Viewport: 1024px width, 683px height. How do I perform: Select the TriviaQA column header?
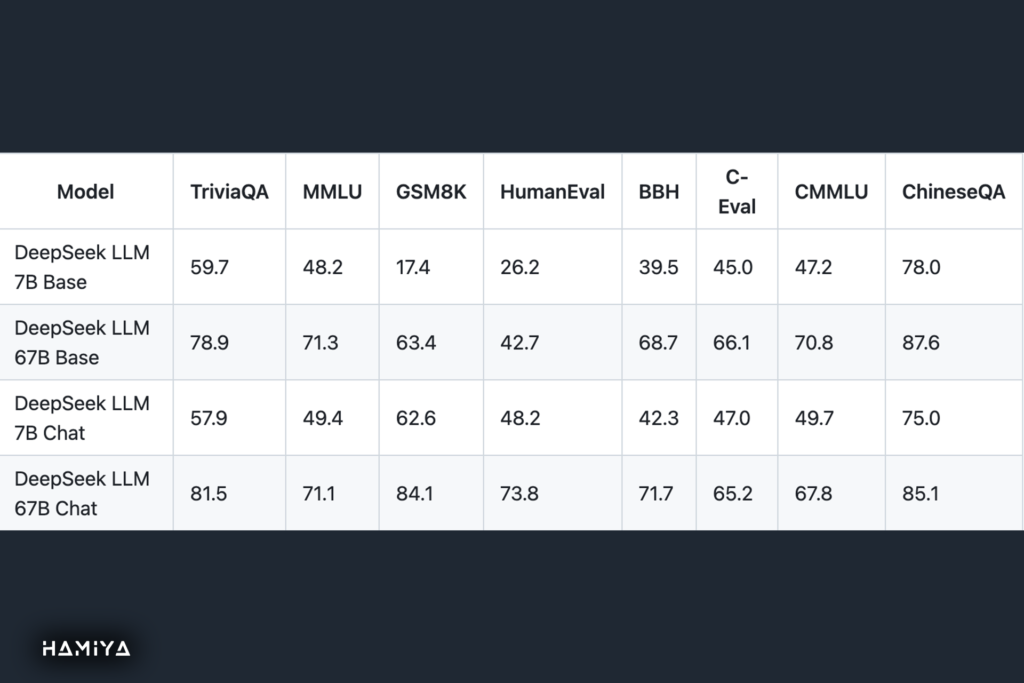click(229, 192)
